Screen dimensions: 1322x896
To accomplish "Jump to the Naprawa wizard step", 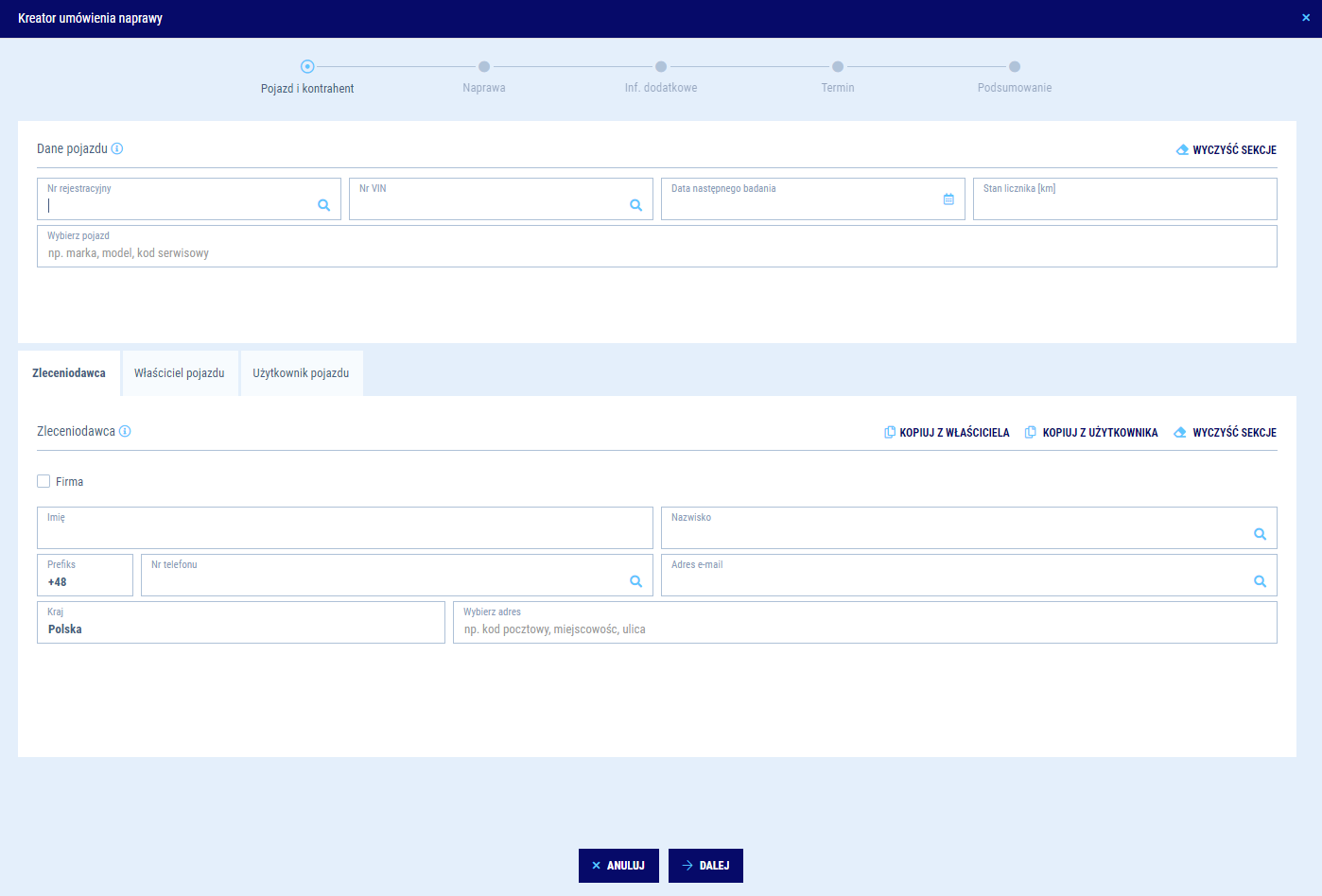I will pyautogui.click(x=484, y=67).
